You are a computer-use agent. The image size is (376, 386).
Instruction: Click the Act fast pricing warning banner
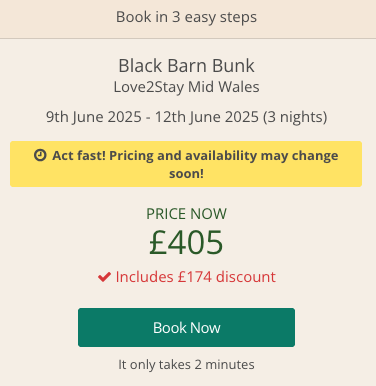pyautogui.click(x=186, y=164)
